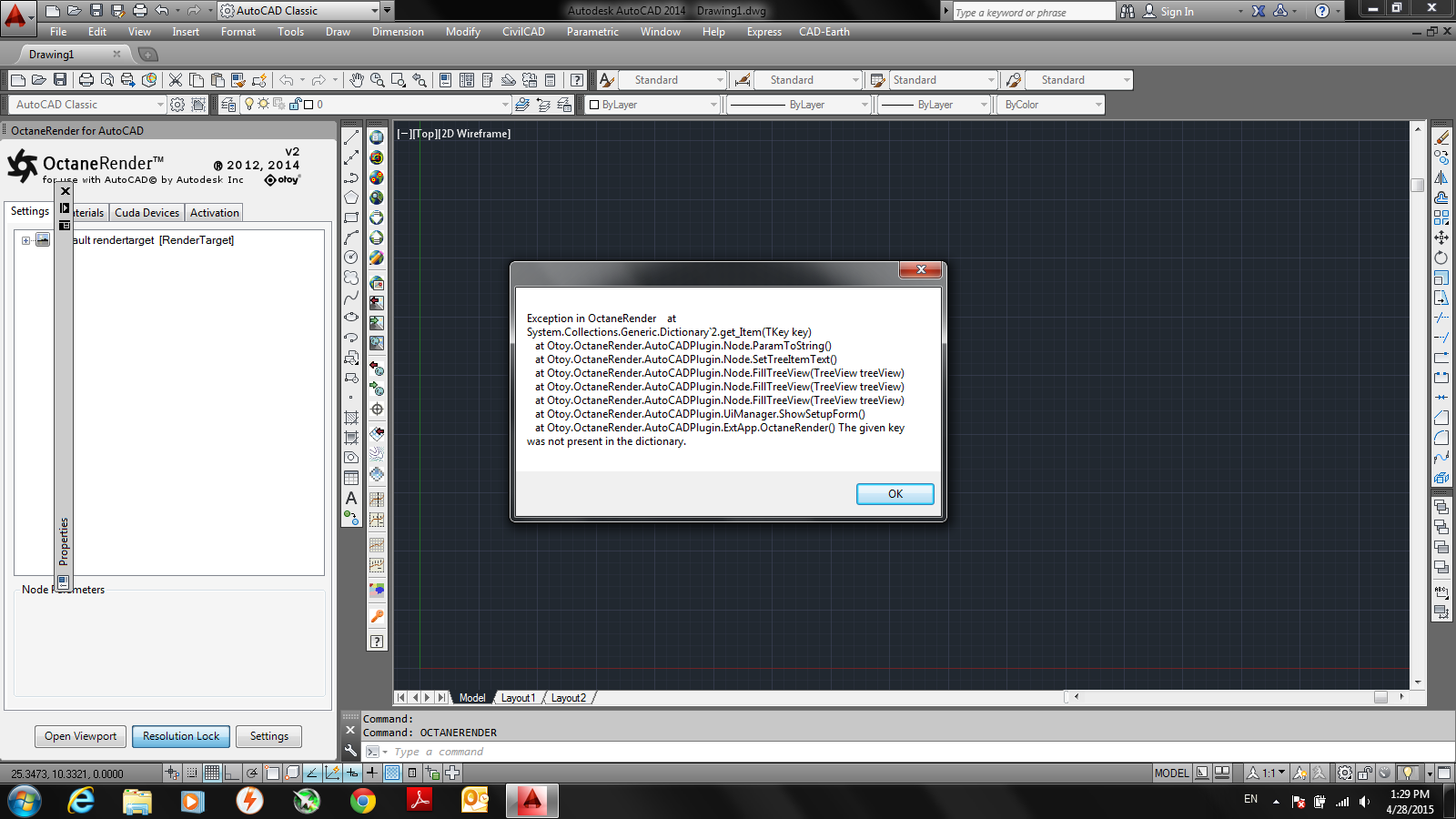Toggle Lineweight display in the status bar
This screenshot has height=819, width=1456.
pos(372,773)
